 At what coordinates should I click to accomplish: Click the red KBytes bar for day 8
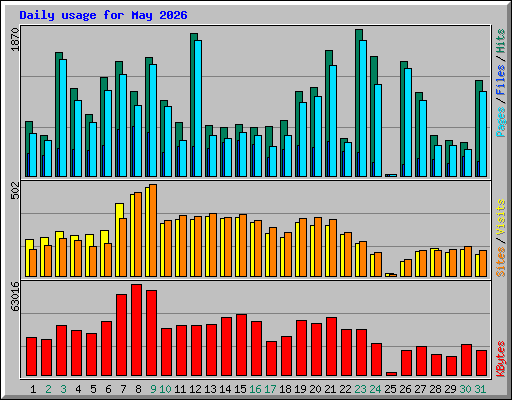point(136,330)
